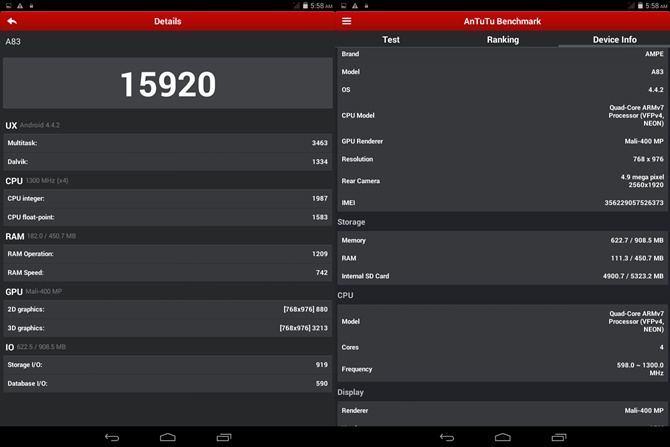The image size is (670, 447).
Task: Select the 3D graphics row
Action: [168, 328]
